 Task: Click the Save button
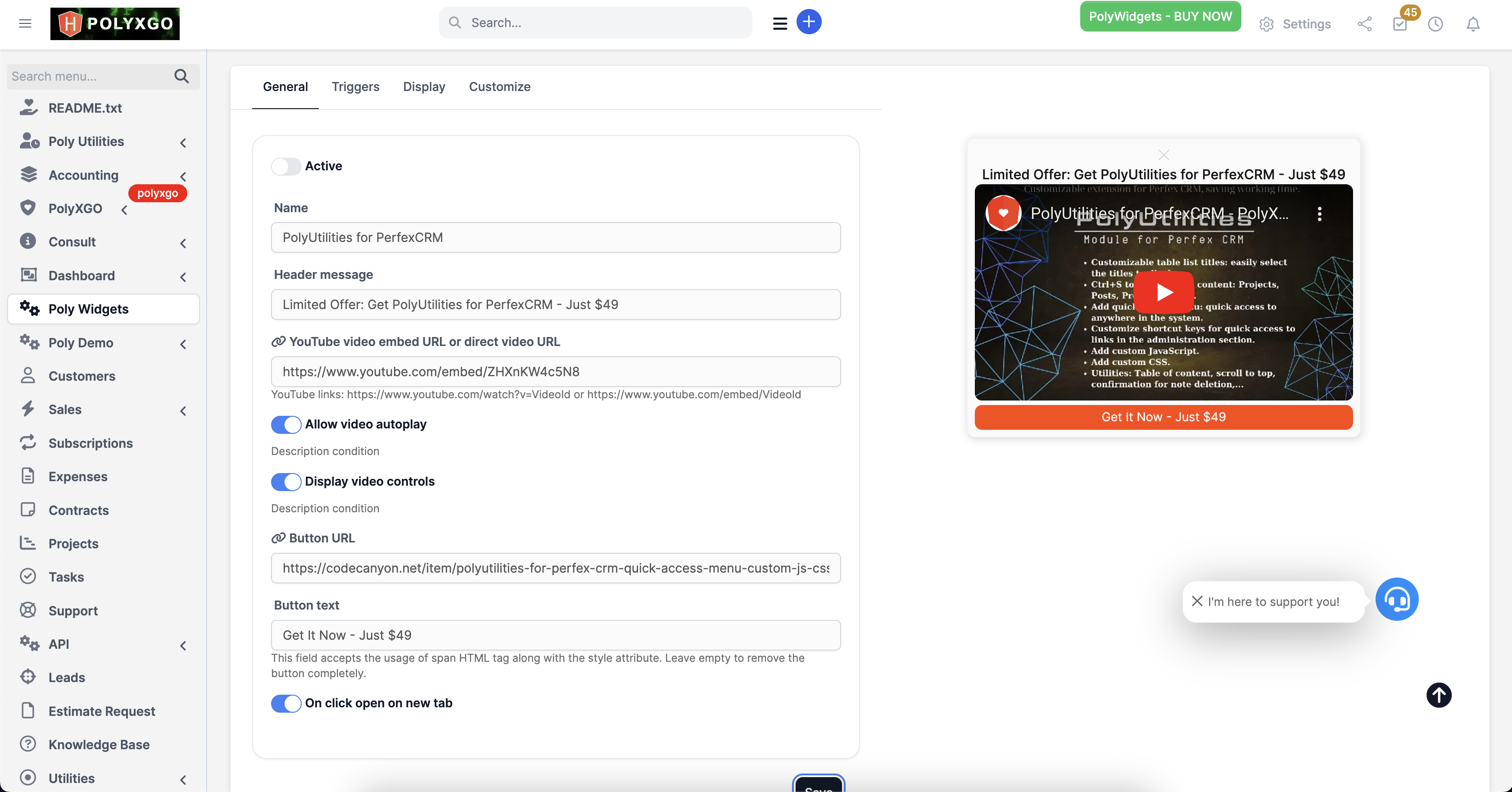pos(818,785)
